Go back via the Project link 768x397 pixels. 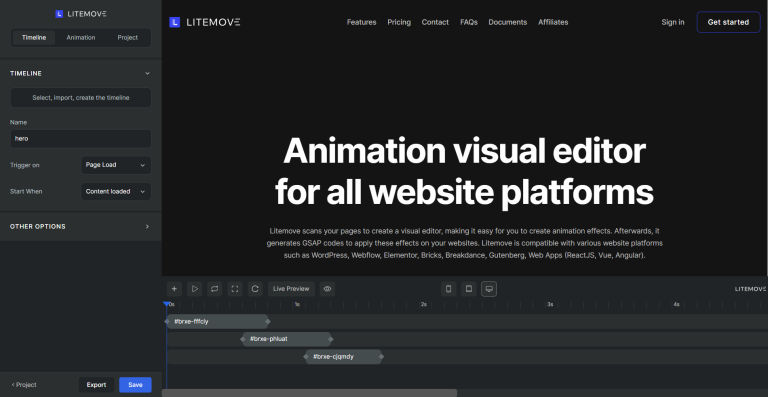pos(24,385)
